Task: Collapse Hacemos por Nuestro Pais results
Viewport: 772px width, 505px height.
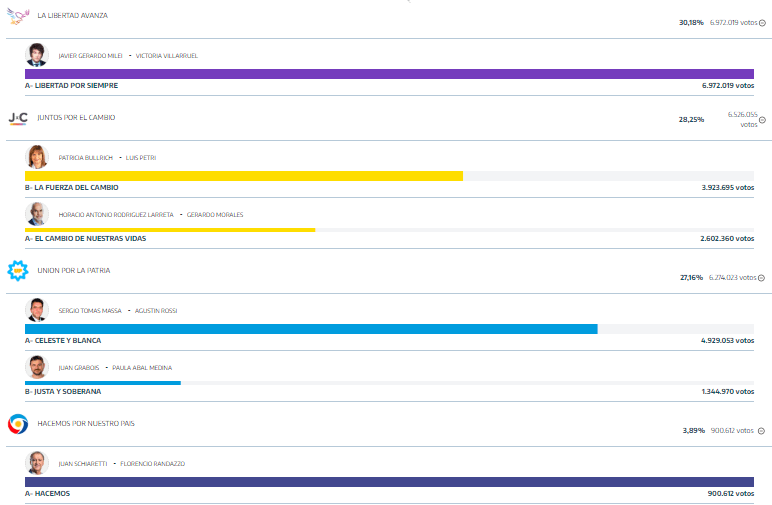Action: pyautogui.click(x=761, y=431)
